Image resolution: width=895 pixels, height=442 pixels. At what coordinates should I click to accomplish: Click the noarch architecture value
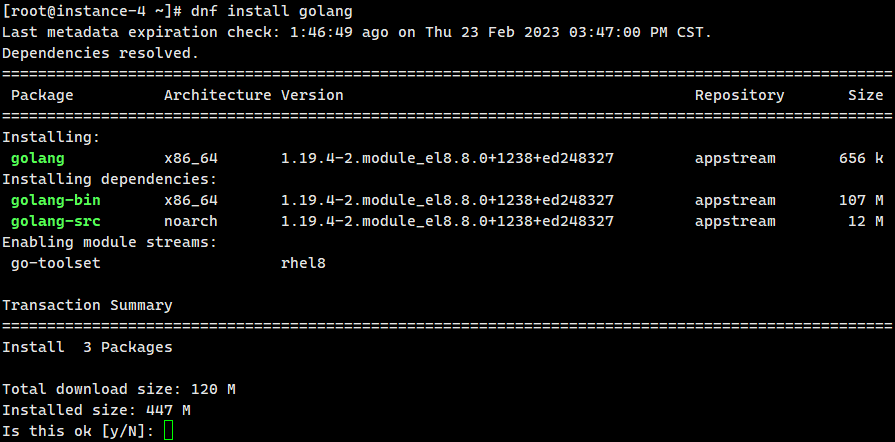click(190, 221)
